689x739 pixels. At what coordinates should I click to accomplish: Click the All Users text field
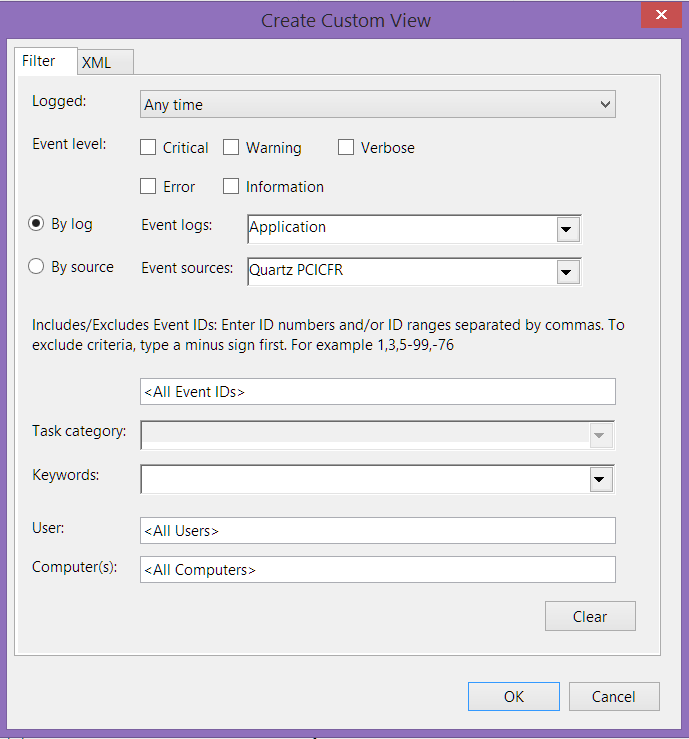click(x=377, y=531)
